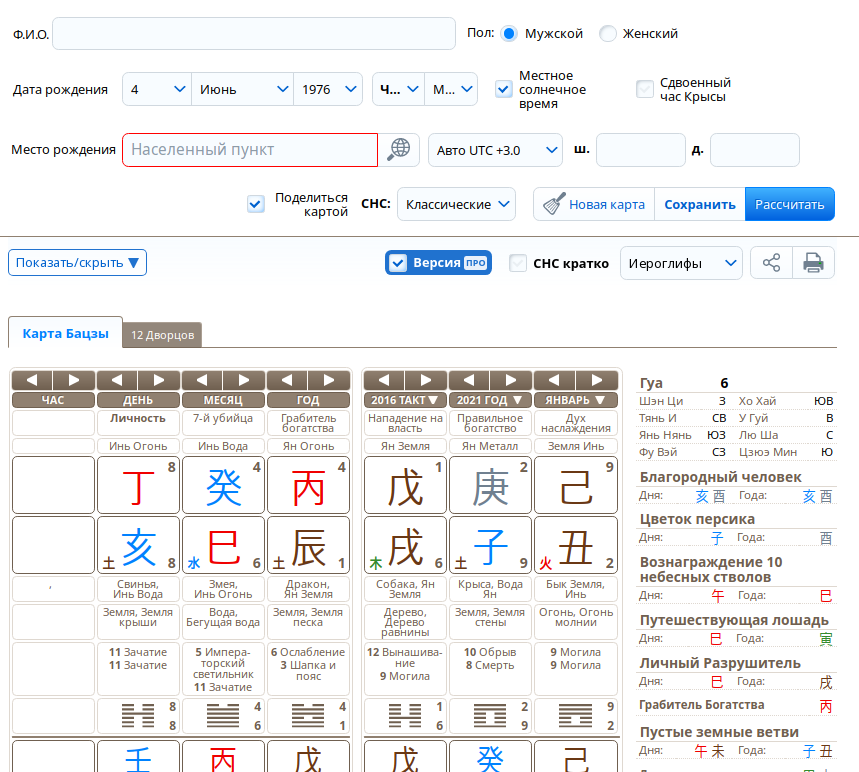Click the hexagram symbol in ГОД column

pyautogui.click(x=308, y=716)
